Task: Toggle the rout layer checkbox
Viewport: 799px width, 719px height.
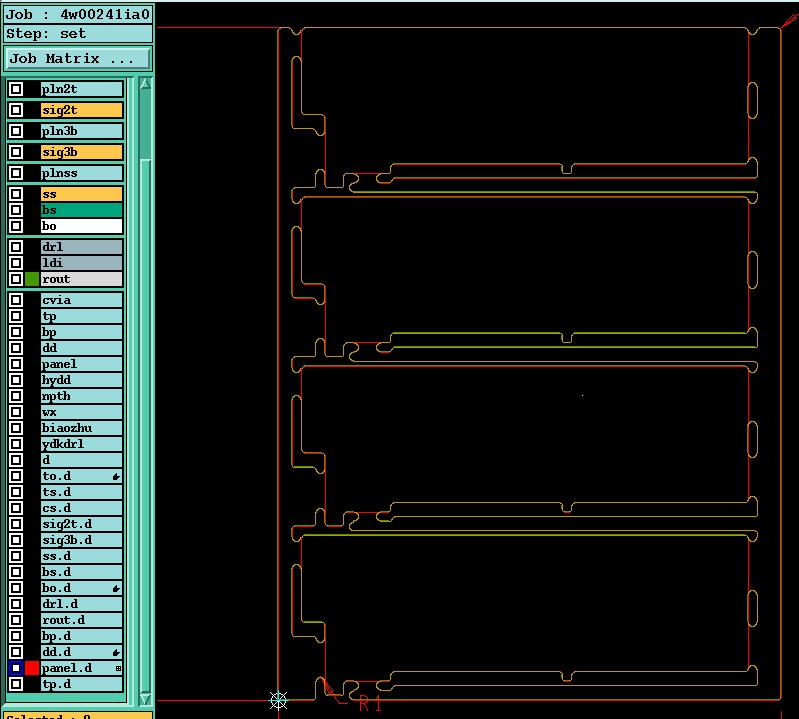Action: pos(16,279)
